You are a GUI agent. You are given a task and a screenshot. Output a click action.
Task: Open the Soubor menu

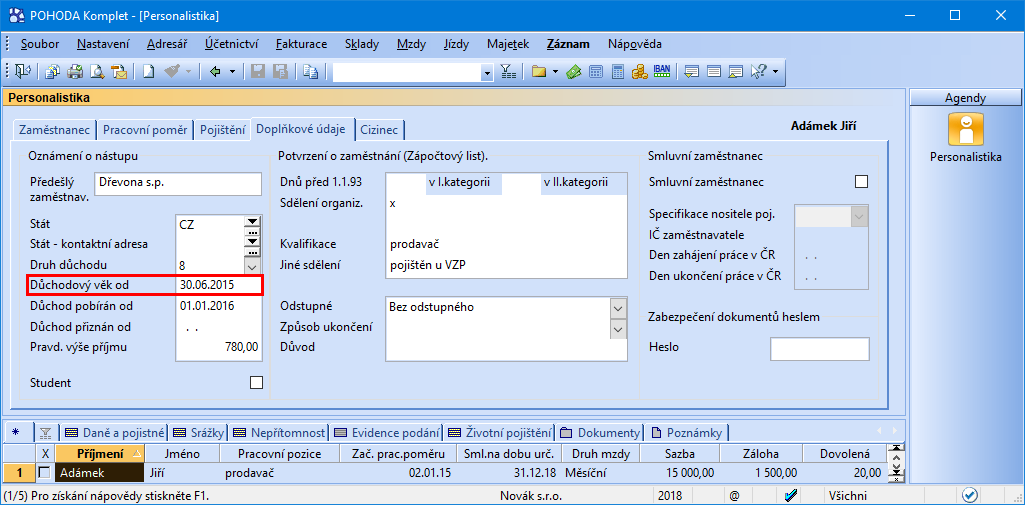coord(40,44)
